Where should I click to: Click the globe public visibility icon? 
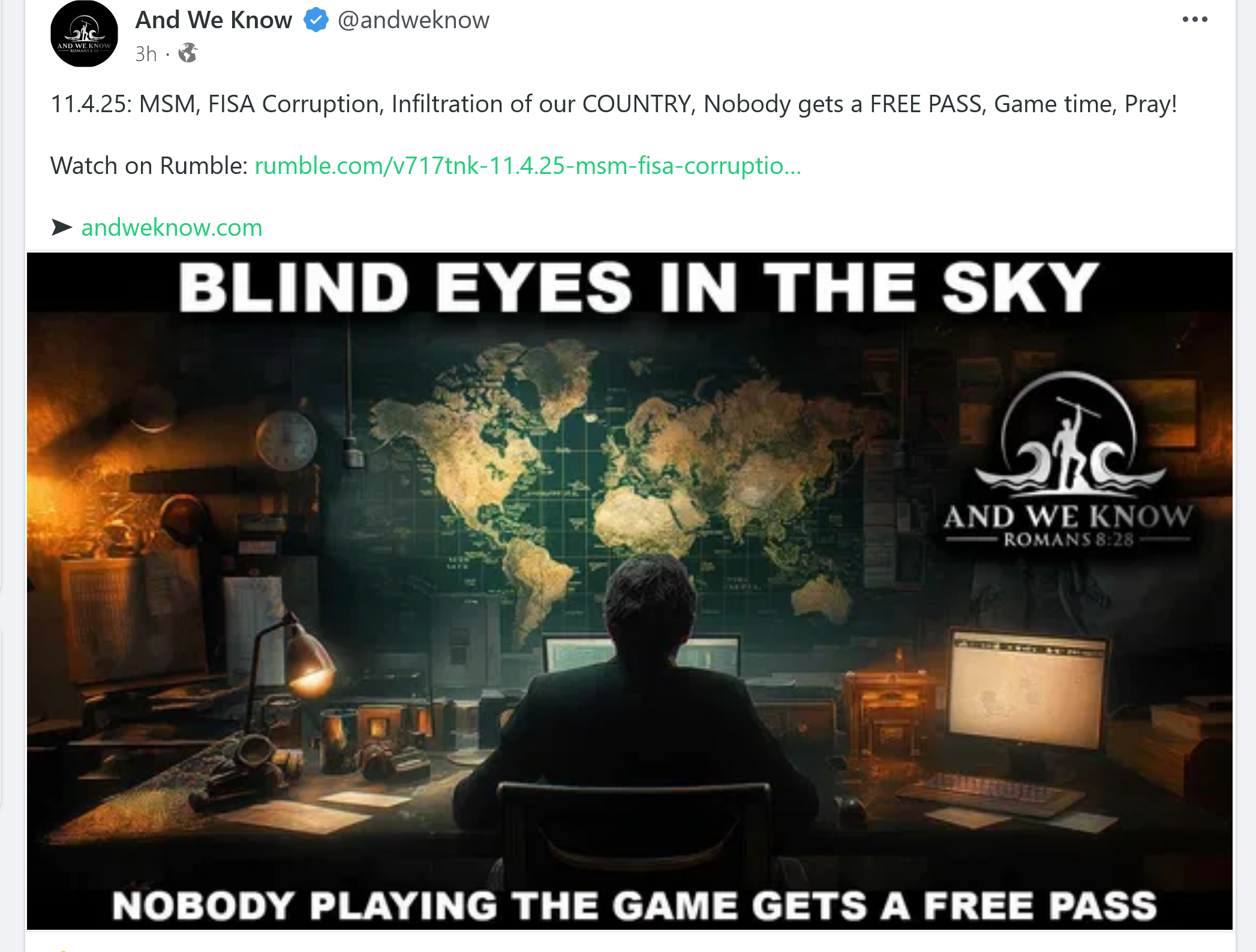188,53
